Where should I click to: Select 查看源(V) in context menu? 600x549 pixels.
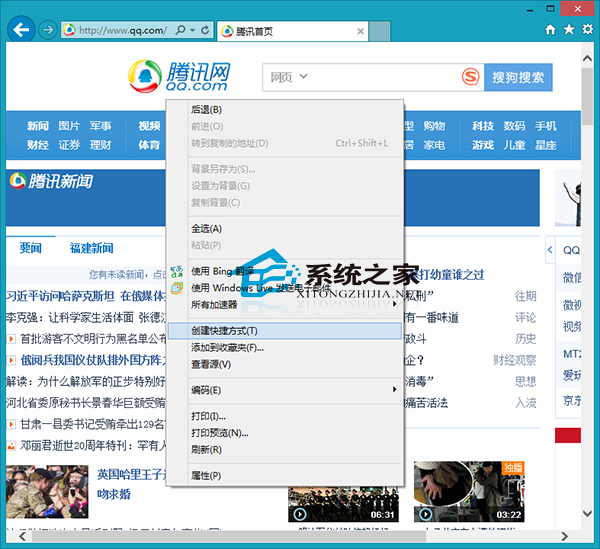click(285, 365)
